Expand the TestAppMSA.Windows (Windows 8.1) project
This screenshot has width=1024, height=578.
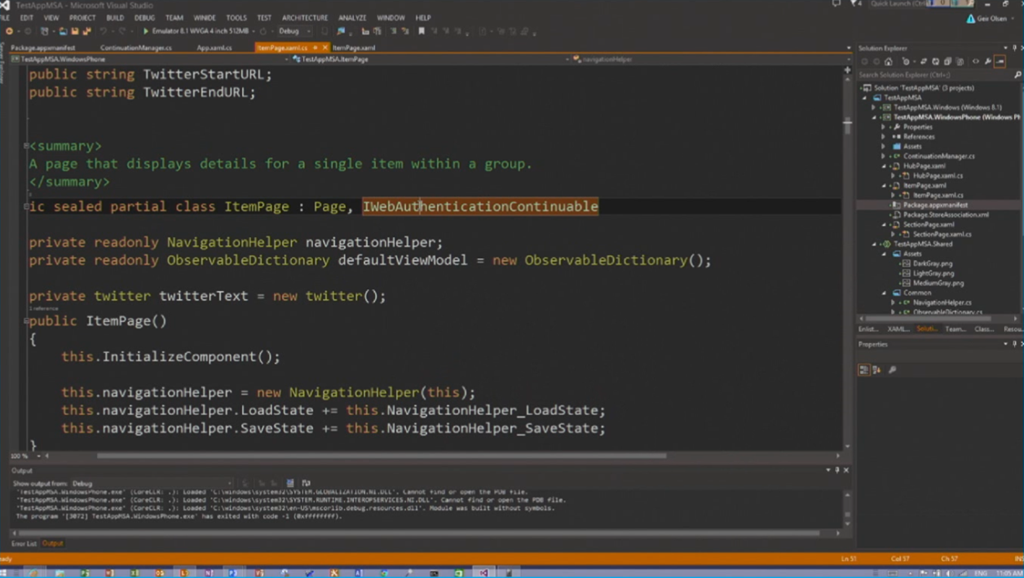coord(874,108)
